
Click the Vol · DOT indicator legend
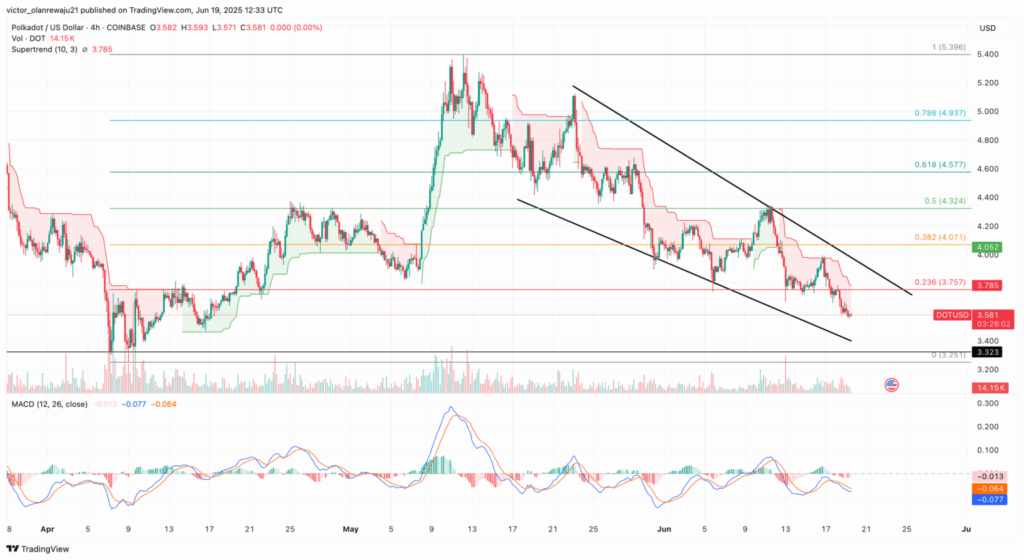point(29,39)
